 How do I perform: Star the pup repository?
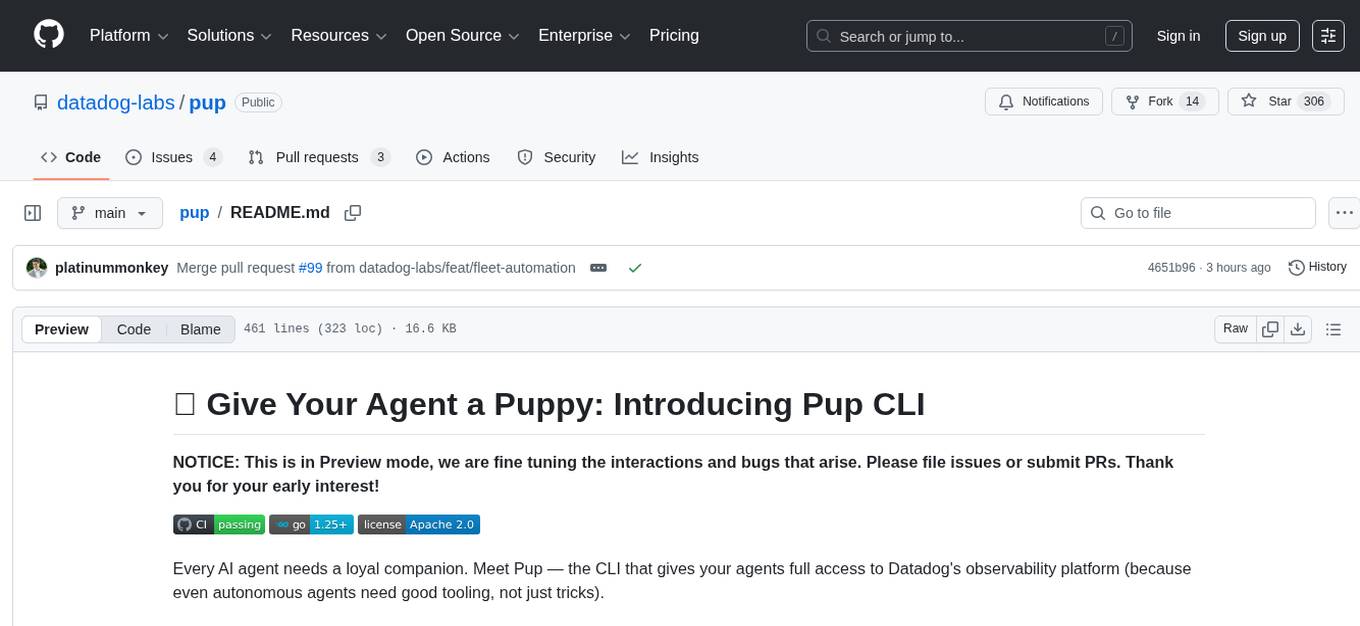tap(1284, 101)
